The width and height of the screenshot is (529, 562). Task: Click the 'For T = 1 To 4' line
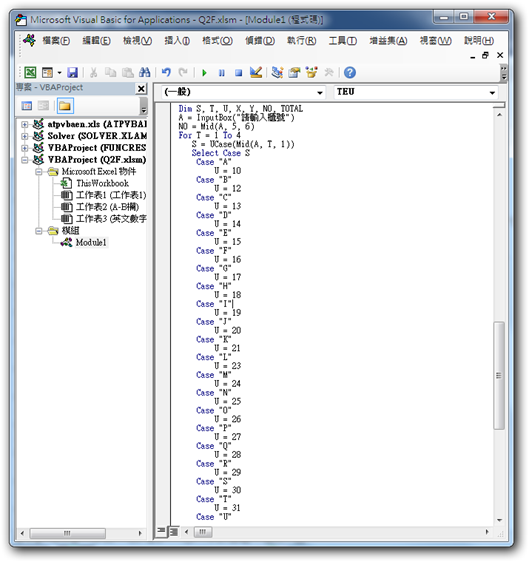(209, 135)
